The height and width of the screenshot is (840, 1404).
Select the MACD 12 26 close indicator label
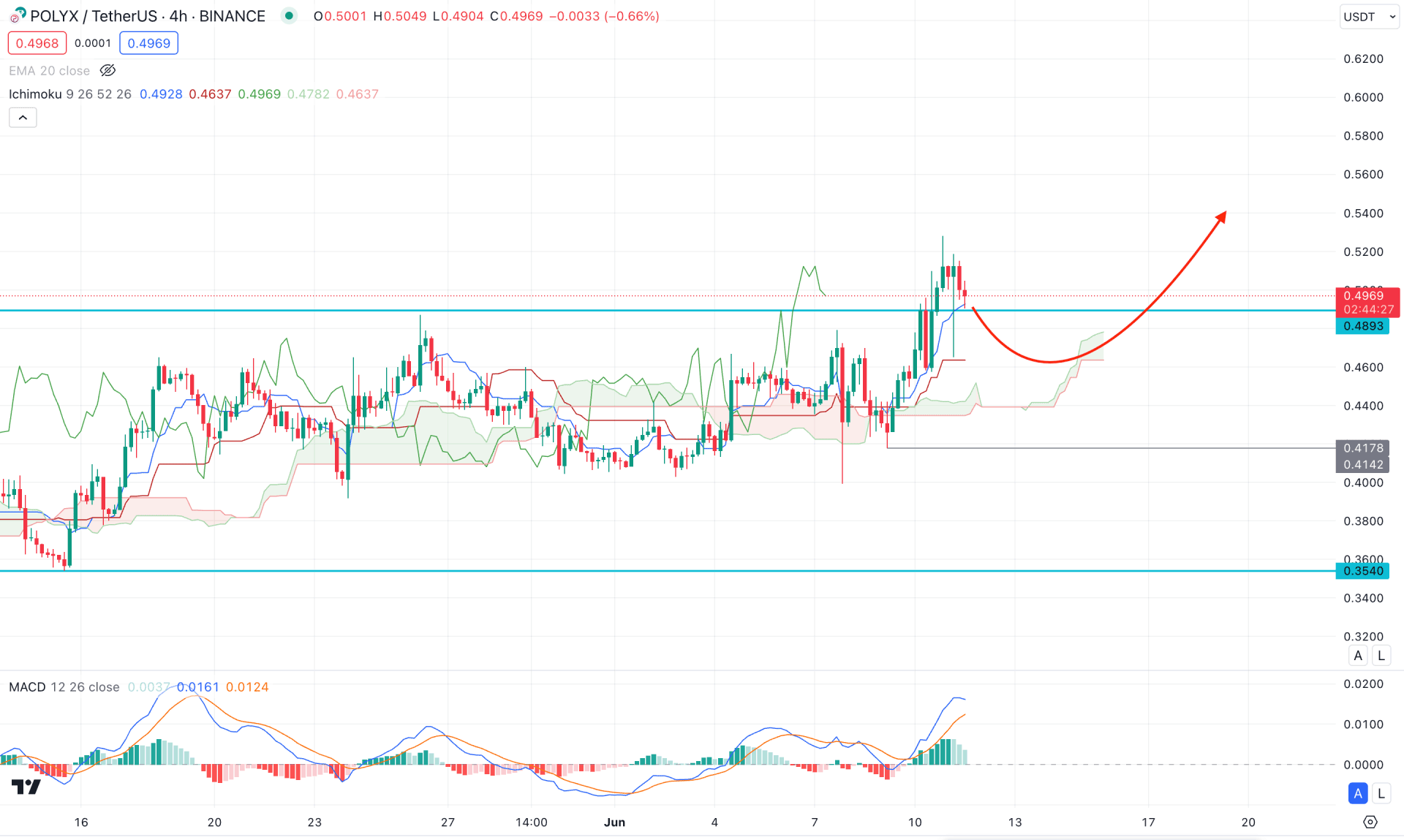[x=64, y=687]
